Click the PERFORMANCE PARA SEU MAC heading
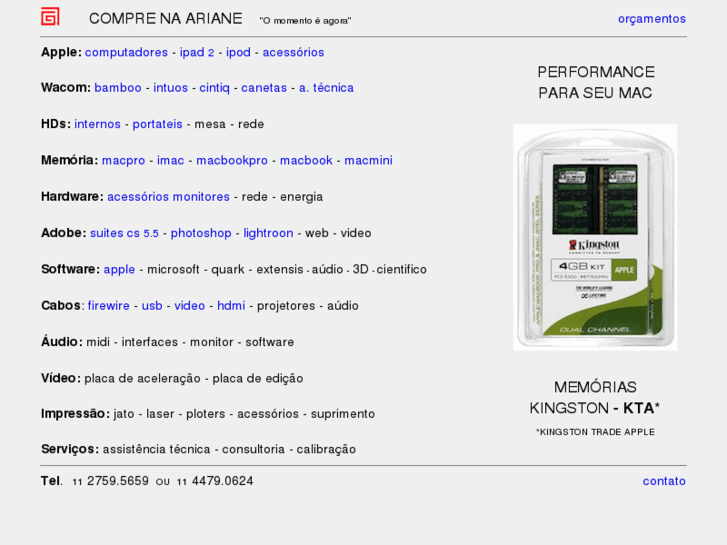 596,83
